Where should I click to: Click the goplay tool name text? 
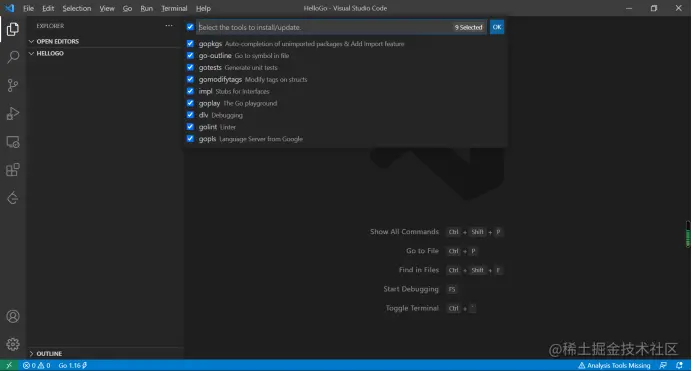[209, 103]
